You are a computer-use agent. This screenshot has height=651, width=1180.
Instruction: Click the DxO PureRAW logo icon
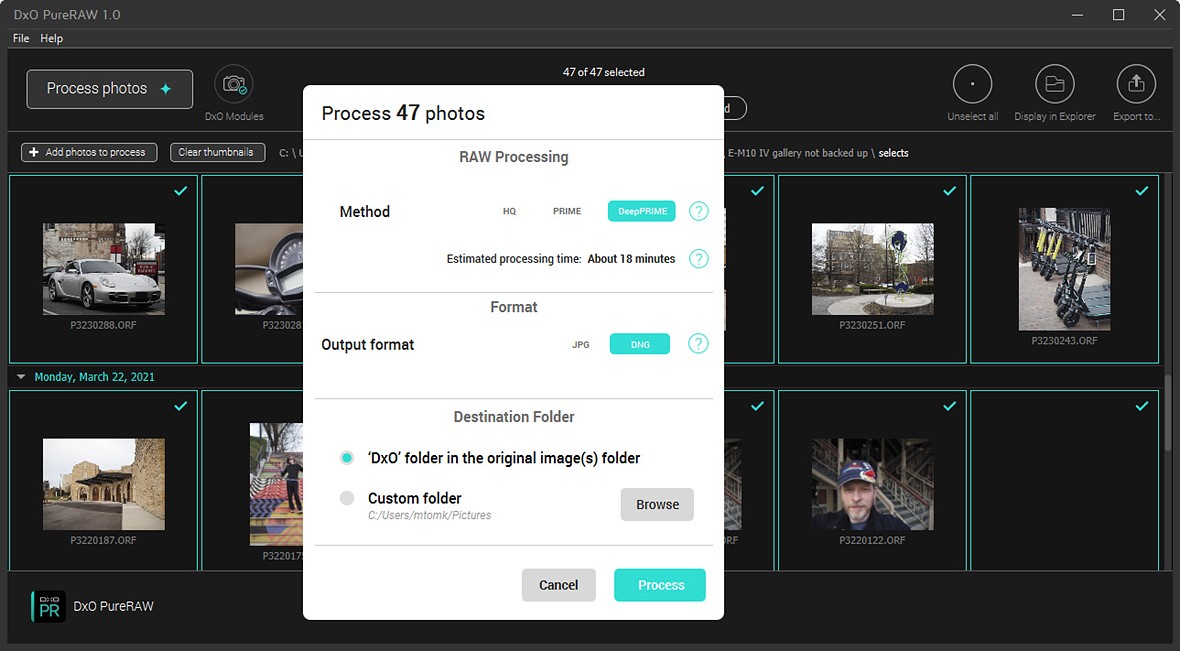tap(48, 605)
